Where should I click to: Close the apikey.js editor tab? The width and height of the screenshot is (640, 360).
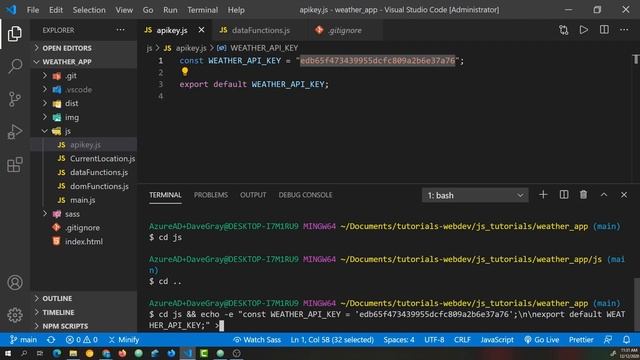pos(201,30)
